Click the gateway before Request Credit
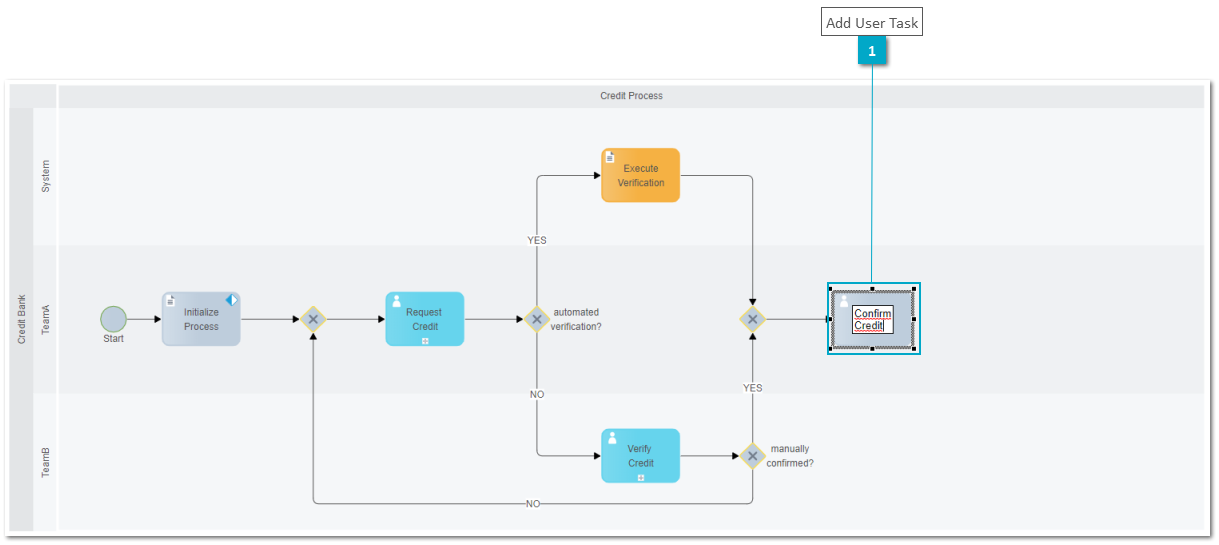This screenshot has height=545, width=1219. (313, 319)
